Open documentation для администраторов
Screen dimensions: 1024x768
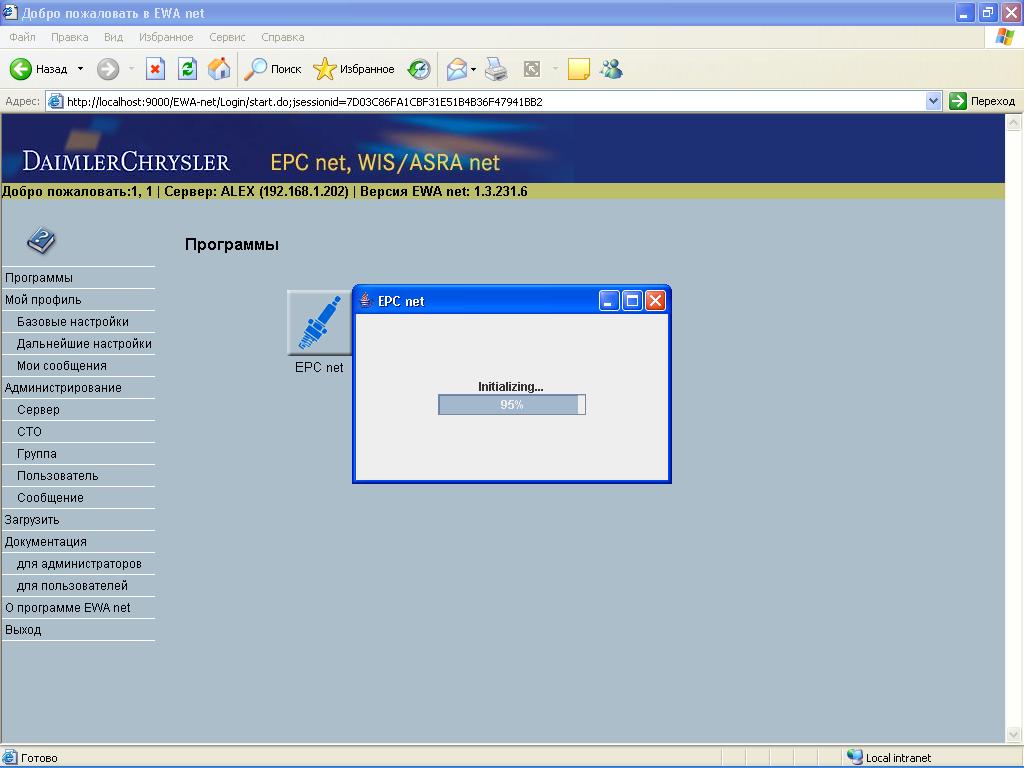click(79, 564)
